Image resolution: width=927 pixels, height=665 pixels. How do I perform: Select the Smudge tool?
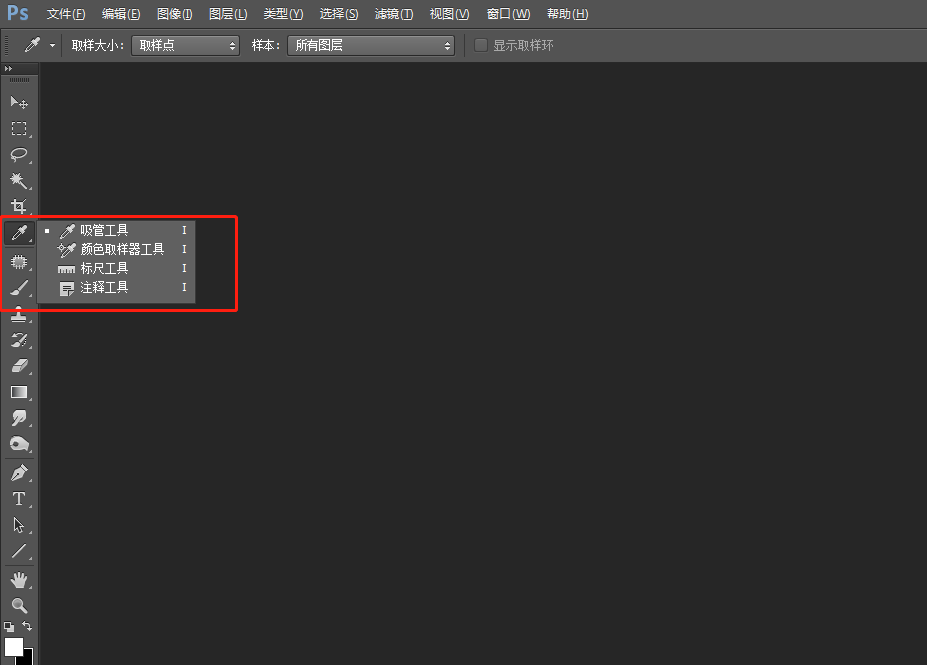[19, 418]
